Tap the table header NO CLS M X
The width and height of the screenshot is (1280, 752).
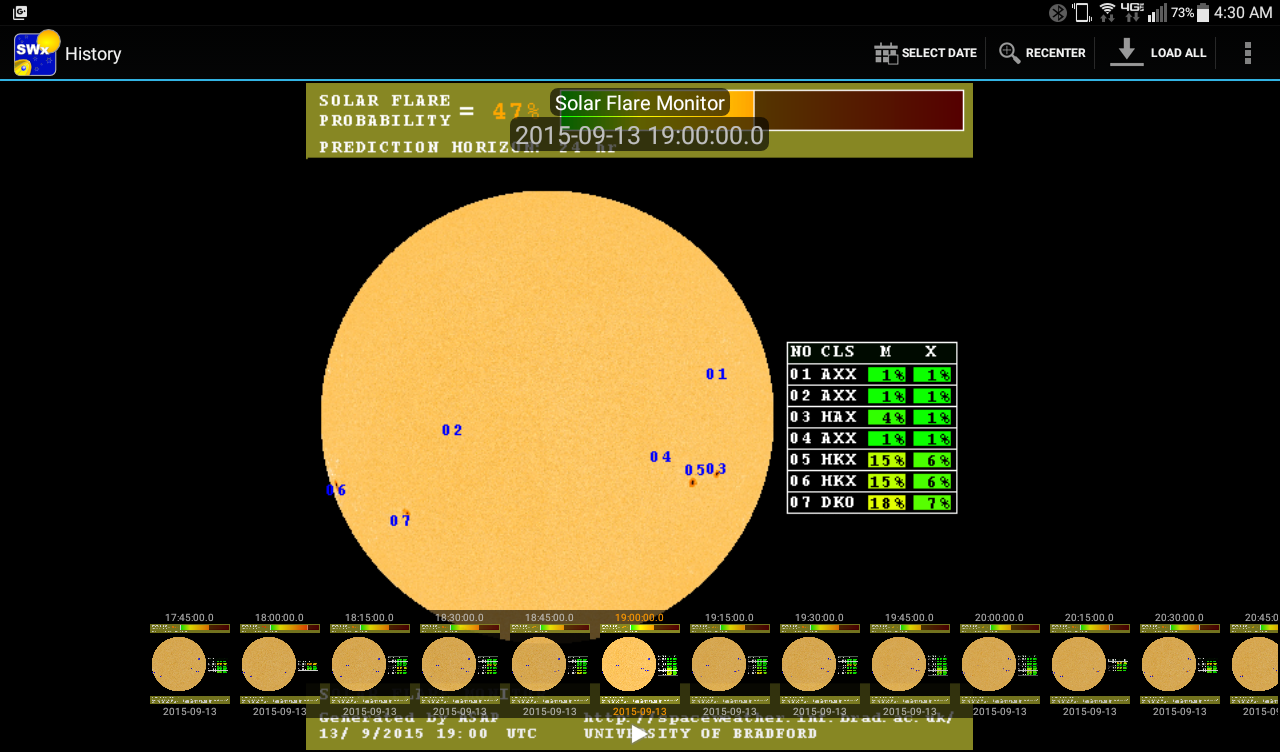[x=872, y=352]
